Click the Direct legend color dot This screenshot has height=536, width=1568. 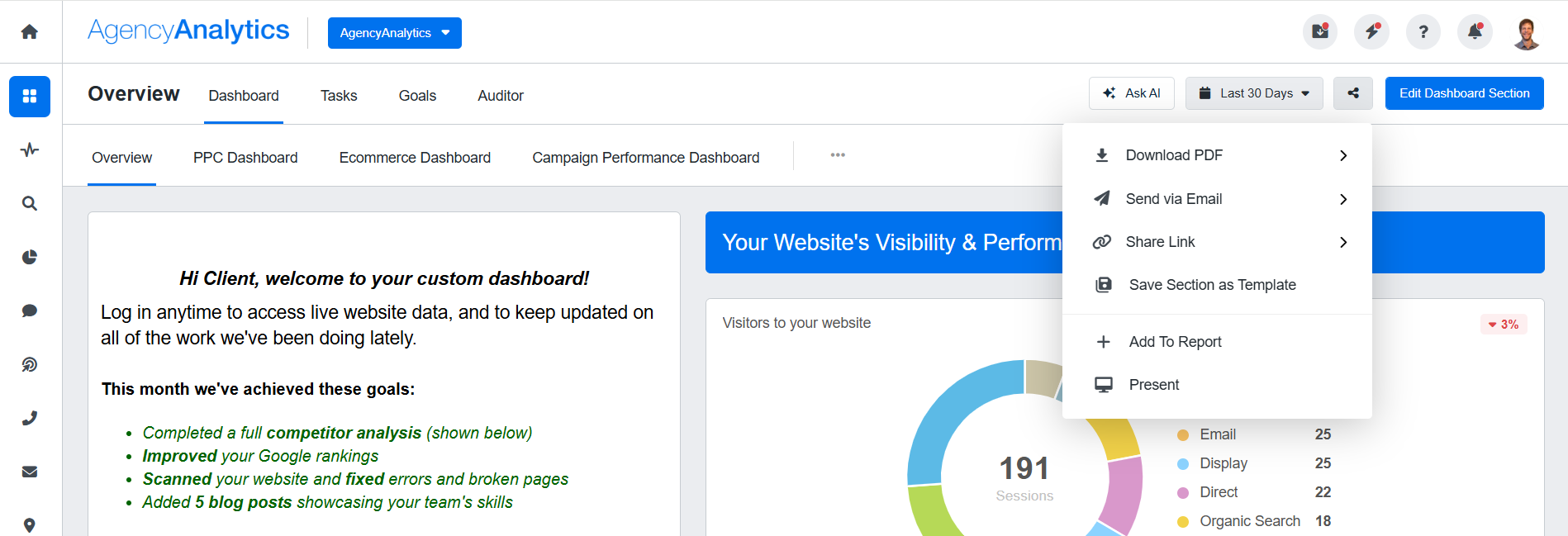[1183, 493]
